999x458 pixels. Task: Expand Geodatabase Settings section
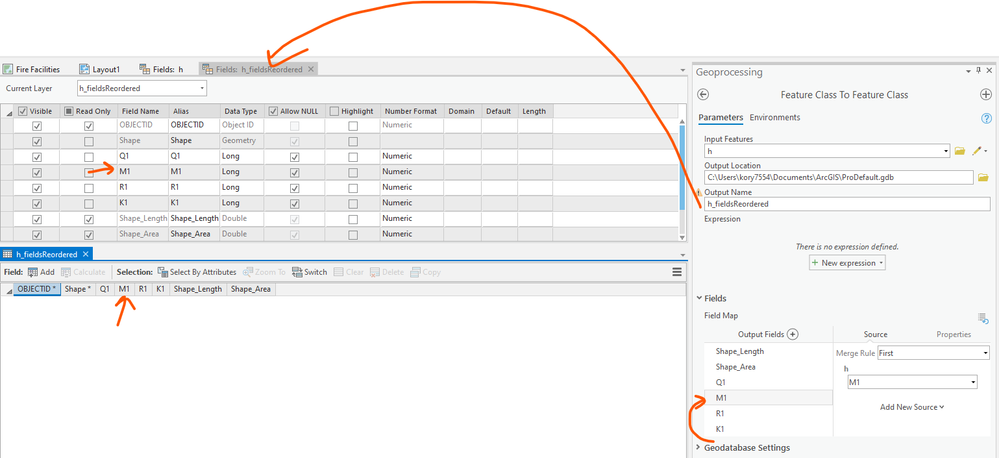point(699,448)
